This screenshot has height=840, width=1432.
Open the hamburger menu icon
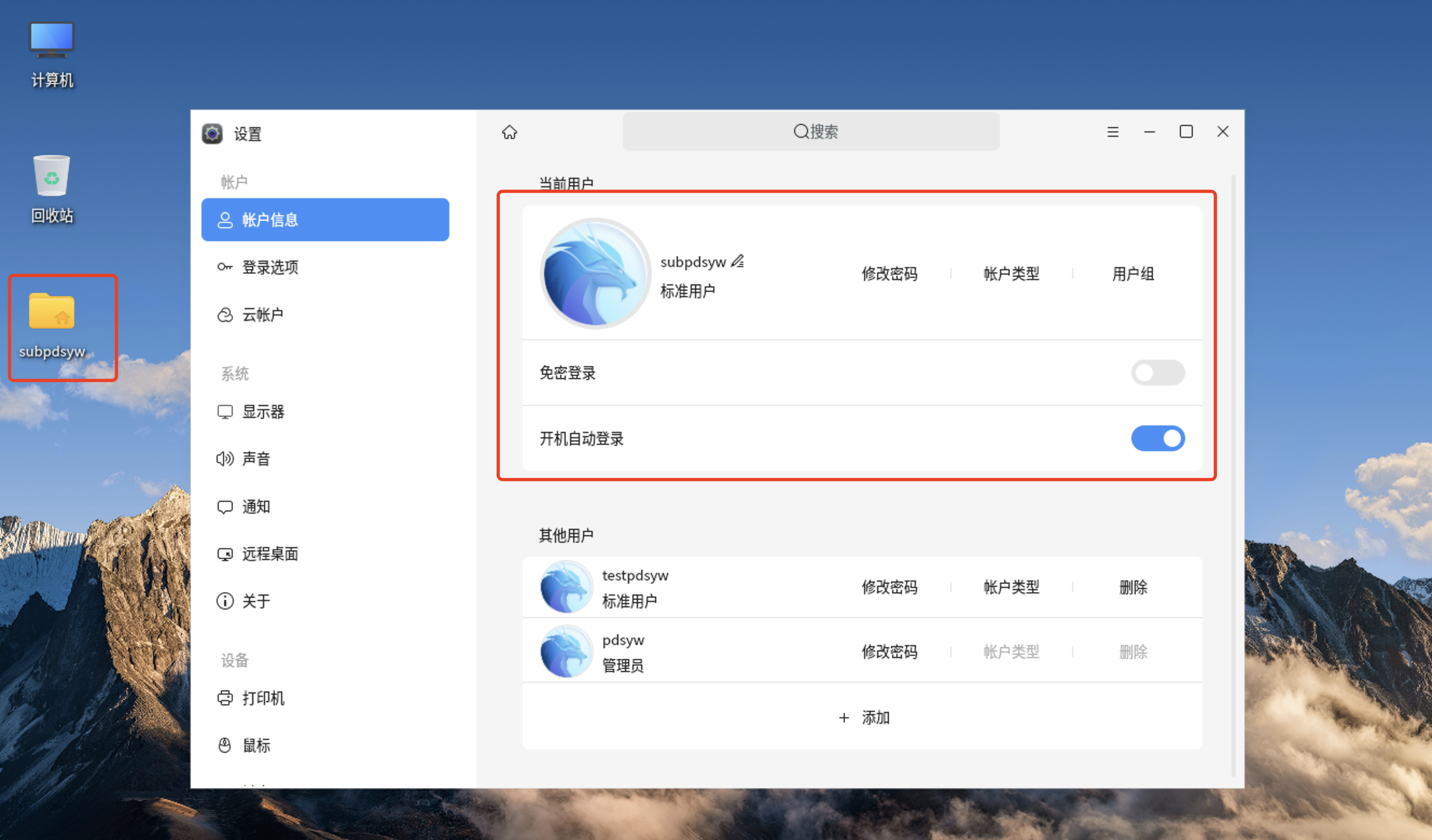pos(1113,132)
